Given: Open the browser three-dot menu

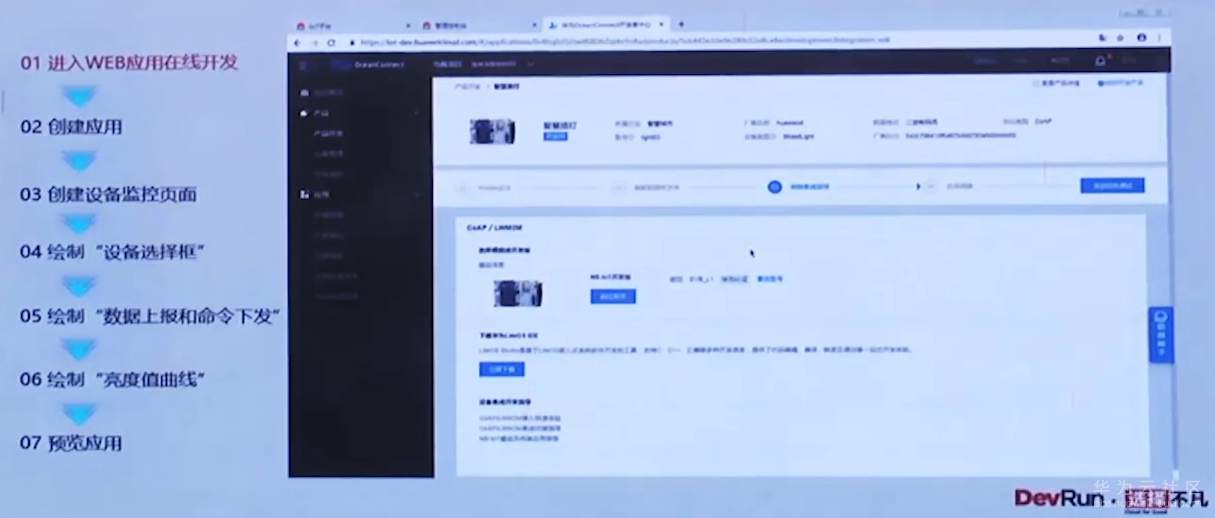Looking at the screenshot, I should 1161,37.
